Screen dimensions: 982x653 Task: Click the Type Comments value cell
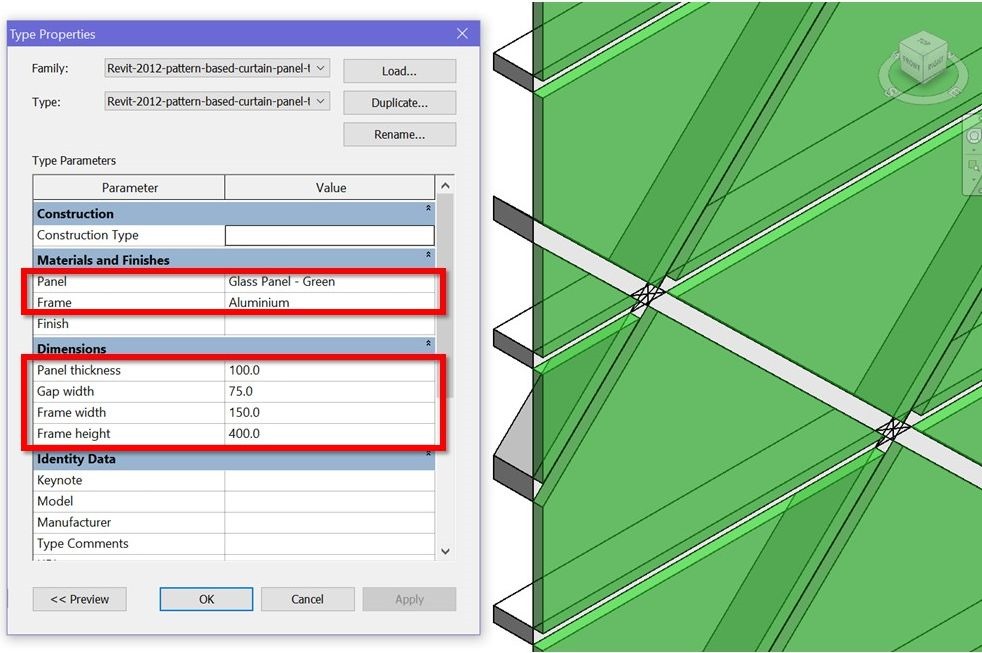[x=329, y=543]
